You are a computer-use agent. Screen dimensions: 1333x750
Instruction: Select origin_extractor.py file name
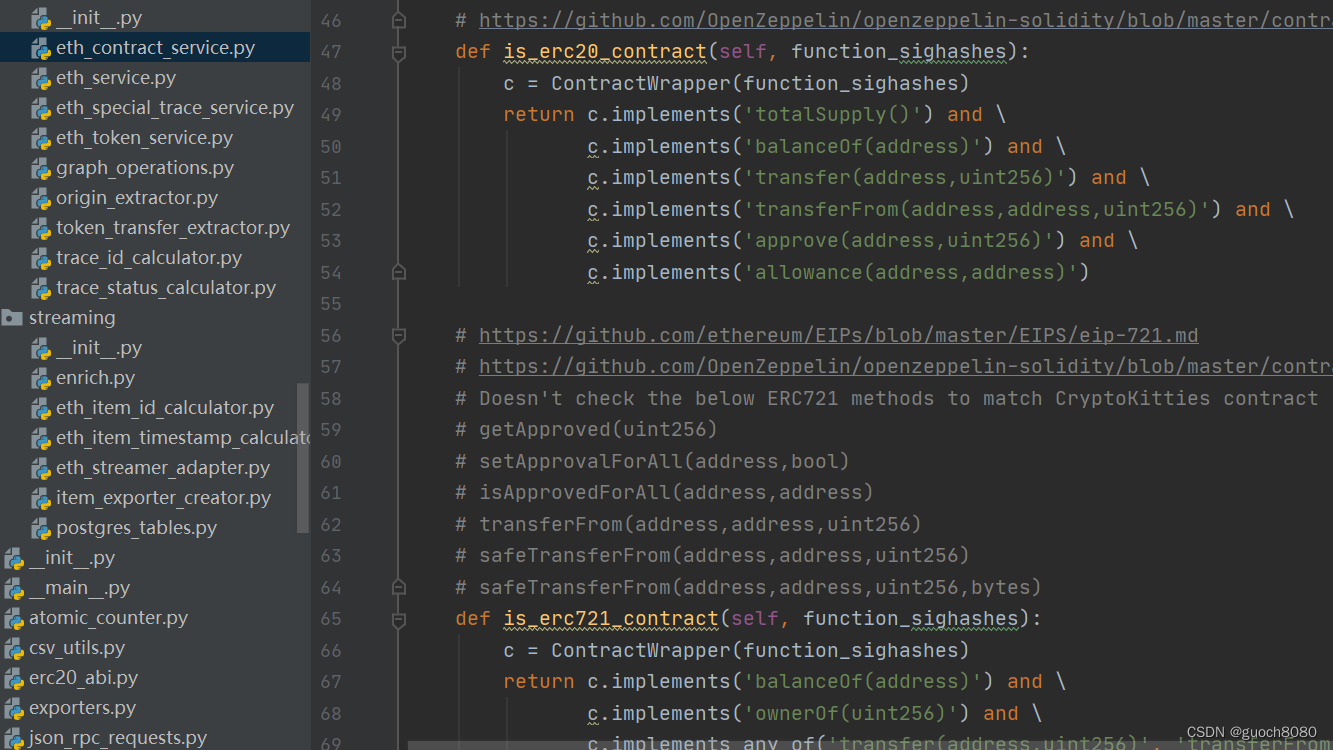click(137, 198)
